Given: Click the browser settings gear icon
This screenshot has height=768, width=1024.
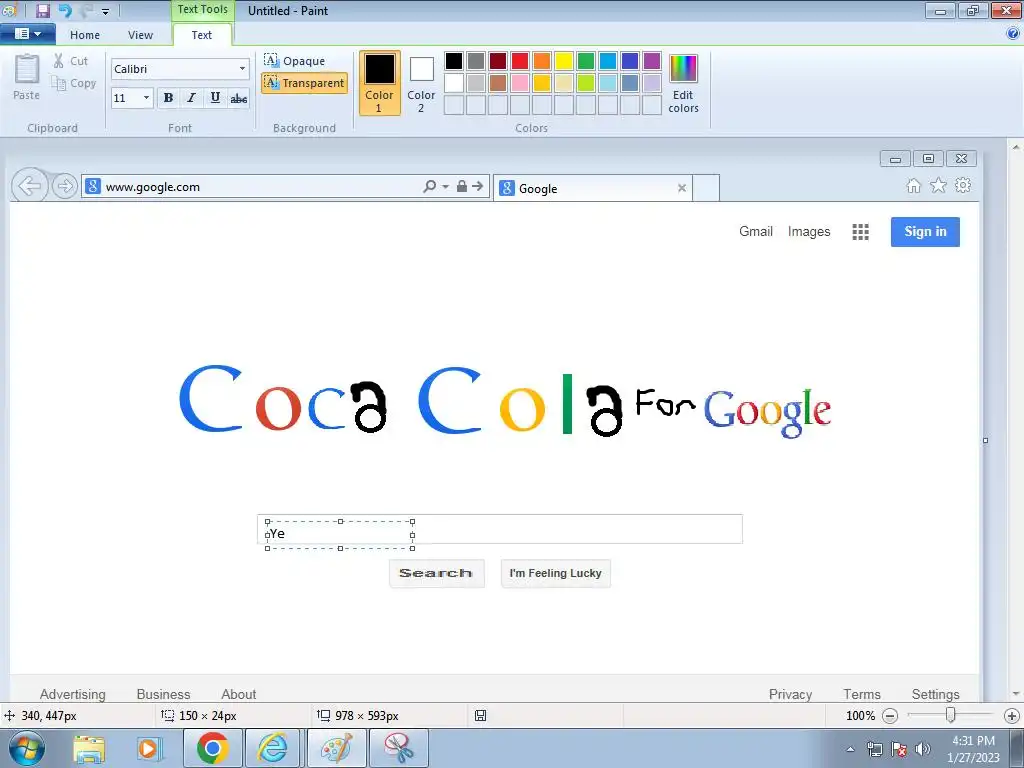Looking at the screenshot, I should click(963, 185).
